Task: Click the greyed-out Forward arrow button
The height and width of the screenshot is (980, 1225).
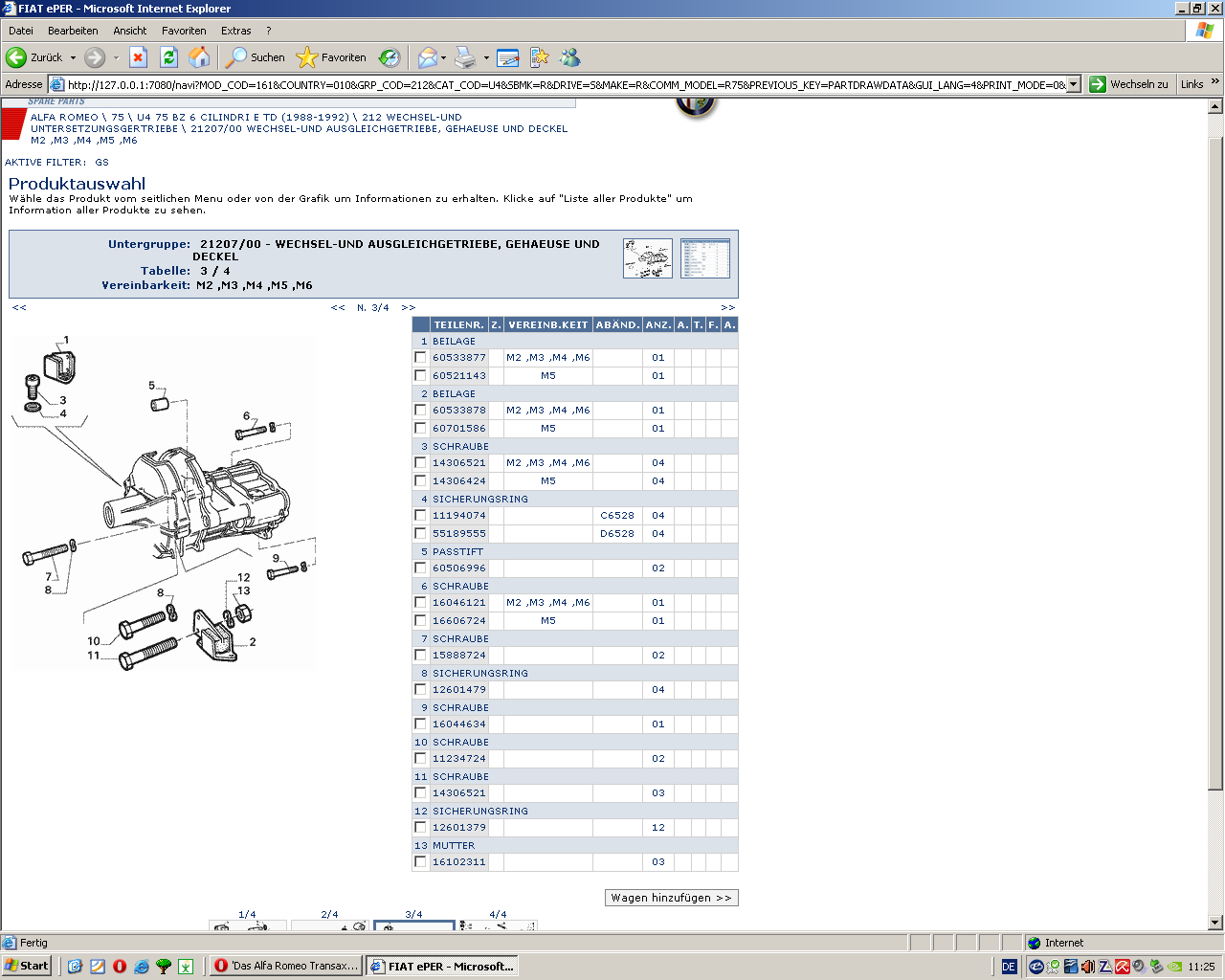Action: pos(95,57)
